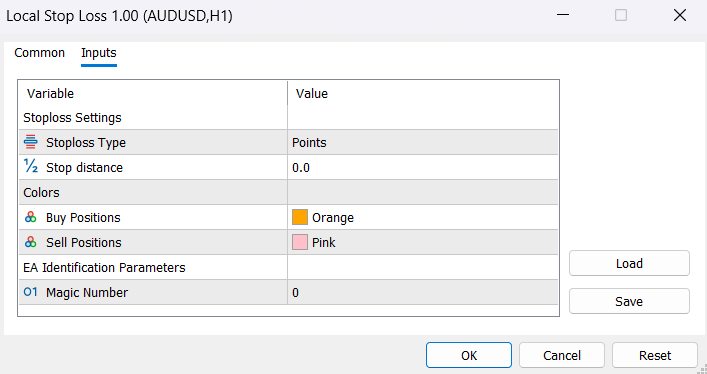707x374 pixels.
Task: Select the Buy Positions variable label
Action: coord(83,217)
